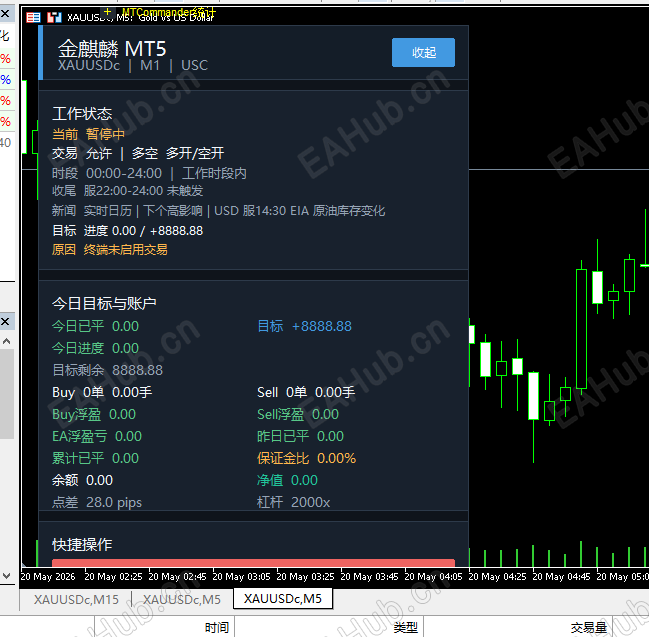Click the red table chart icon
649x637 pixels.
click(33, 17)
